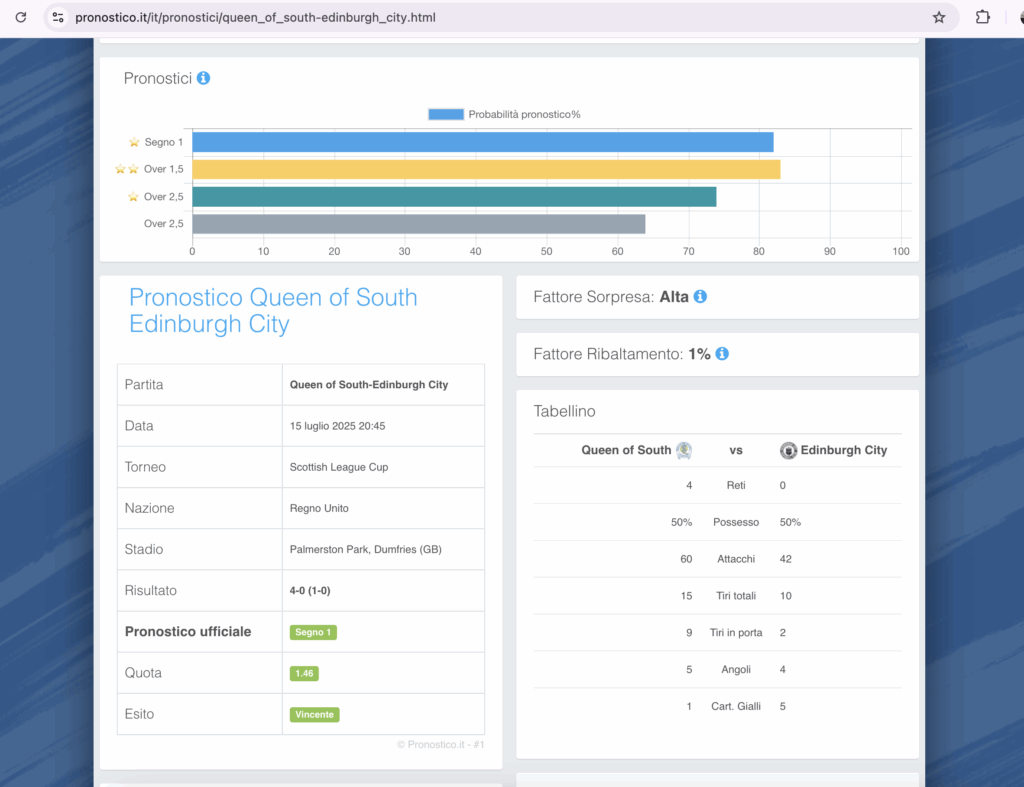The width and height of the screenshot is (1024, 787).
Task: Click the Partita row label
Action: tap(144, 385)
